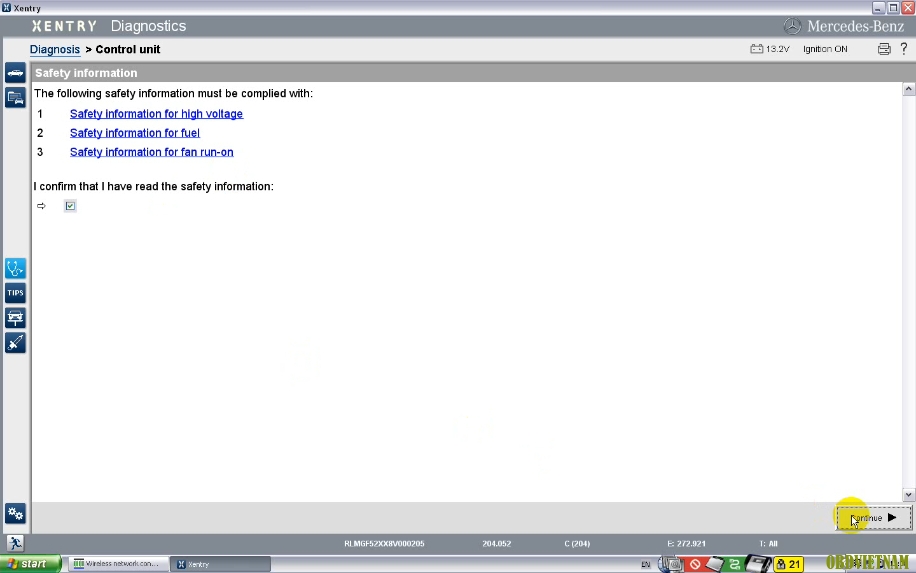Open the stethoscope diagnosis icon

tap(15, 269)
